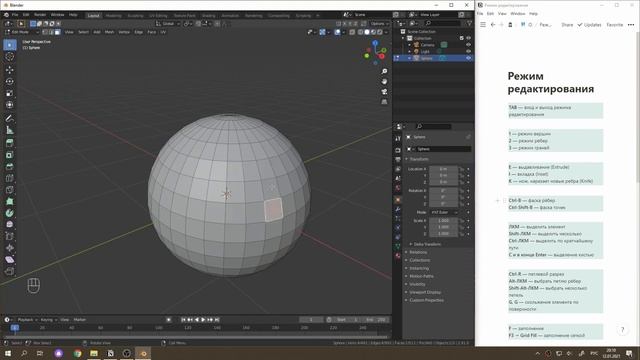Screen dimensions: 640x360
Task: Open the Edit Mode dropdown
Action: pos(22,32)
